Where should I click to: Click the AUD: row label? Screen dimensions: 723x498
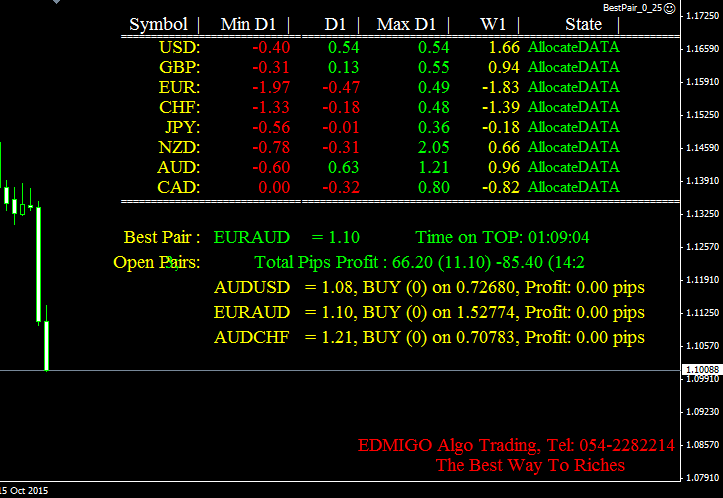[x=178, y=167]
